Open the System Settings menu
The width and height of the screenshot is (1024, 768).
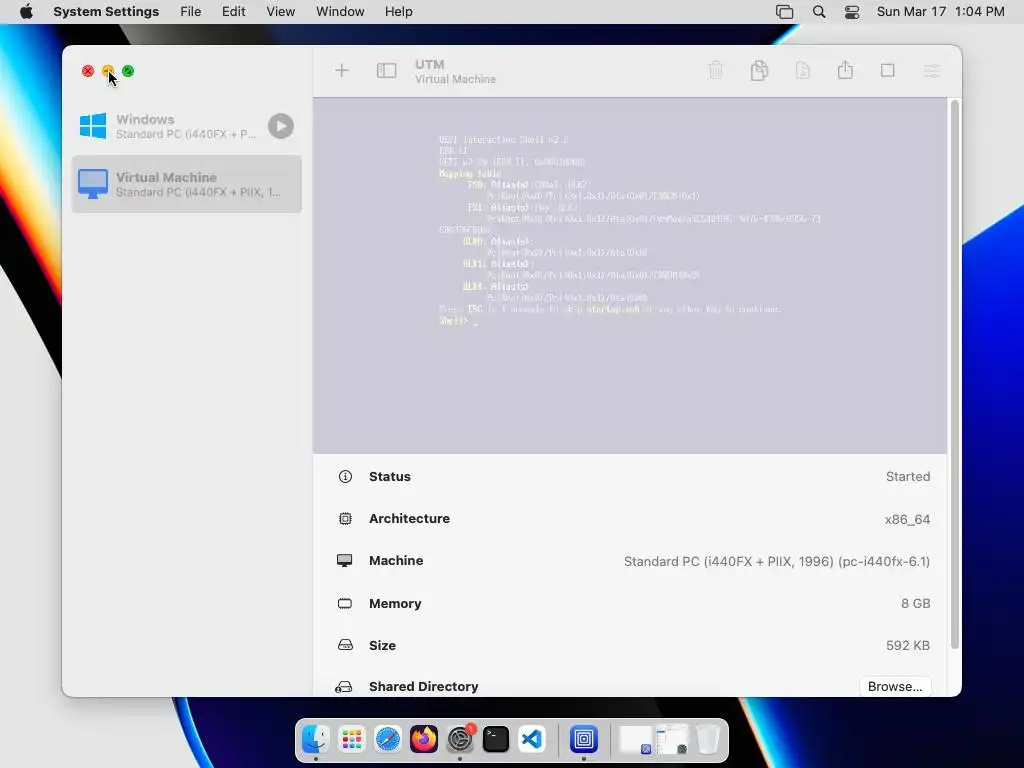106,12
